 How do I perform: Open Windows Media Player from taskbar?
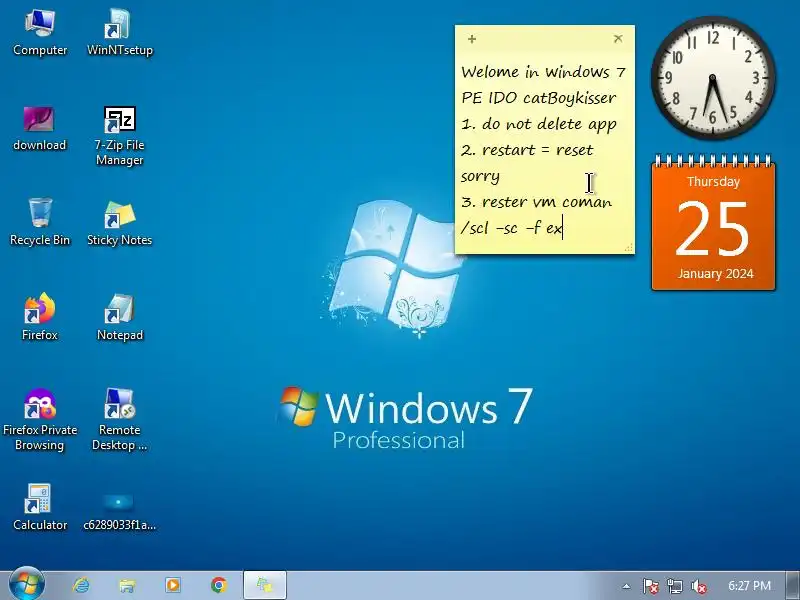point(173,585)
